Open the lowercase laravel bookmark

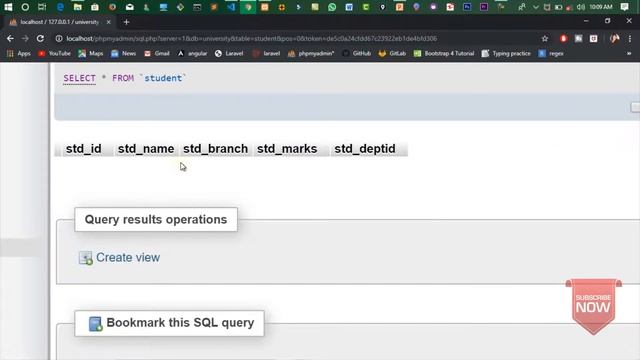(267, 53)
